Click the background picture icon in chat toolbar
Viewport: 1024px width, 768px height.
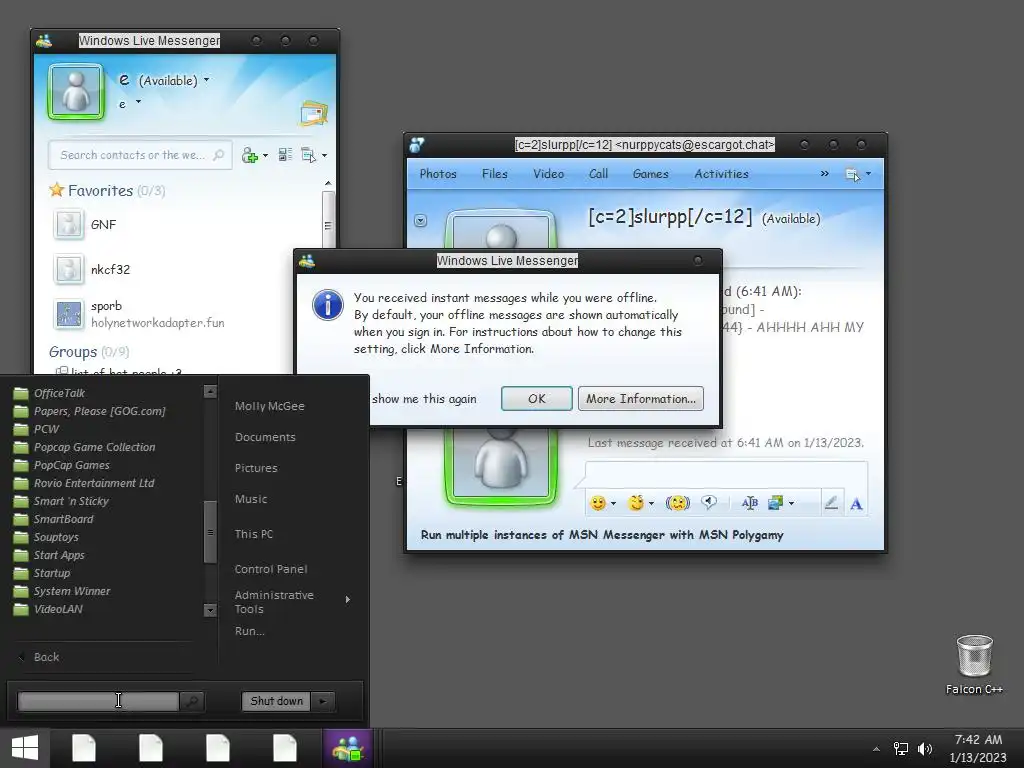(x=775, y=502)
